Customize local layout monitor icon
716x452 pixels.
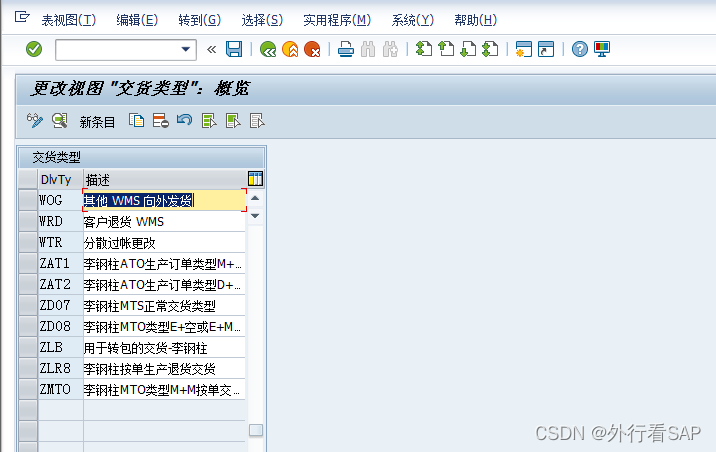pos(602,49)
